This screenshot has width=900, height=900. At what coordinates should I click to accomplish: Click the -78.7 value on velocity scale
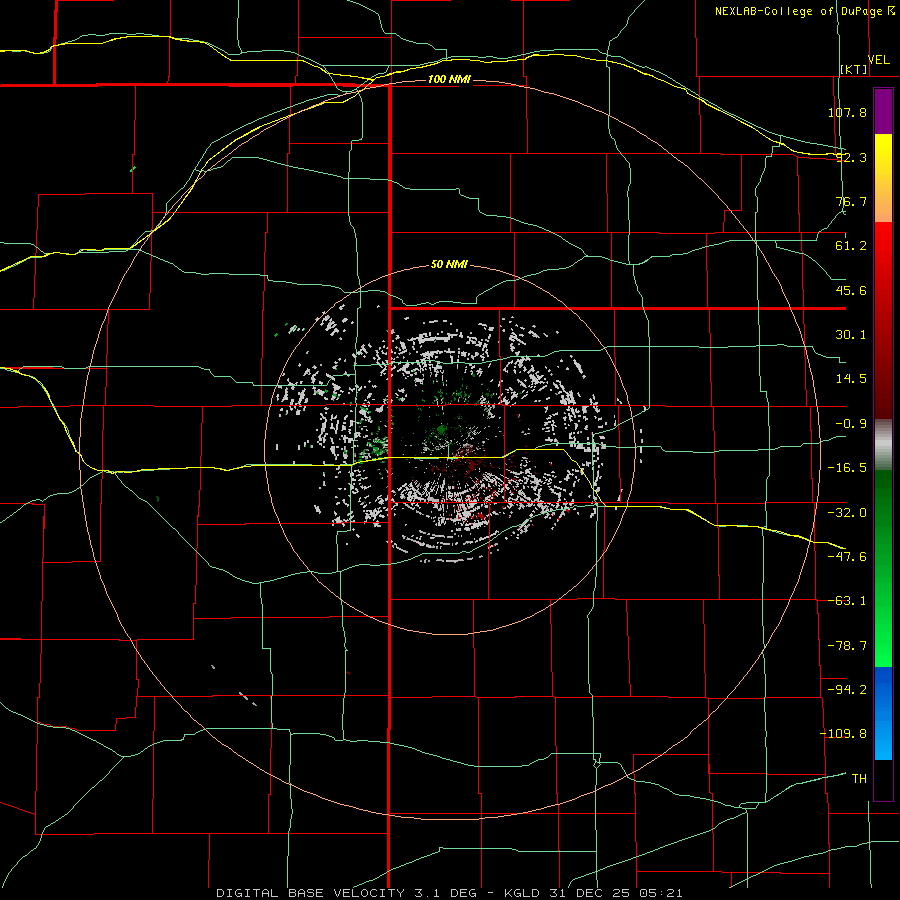(x=847, y=646)
